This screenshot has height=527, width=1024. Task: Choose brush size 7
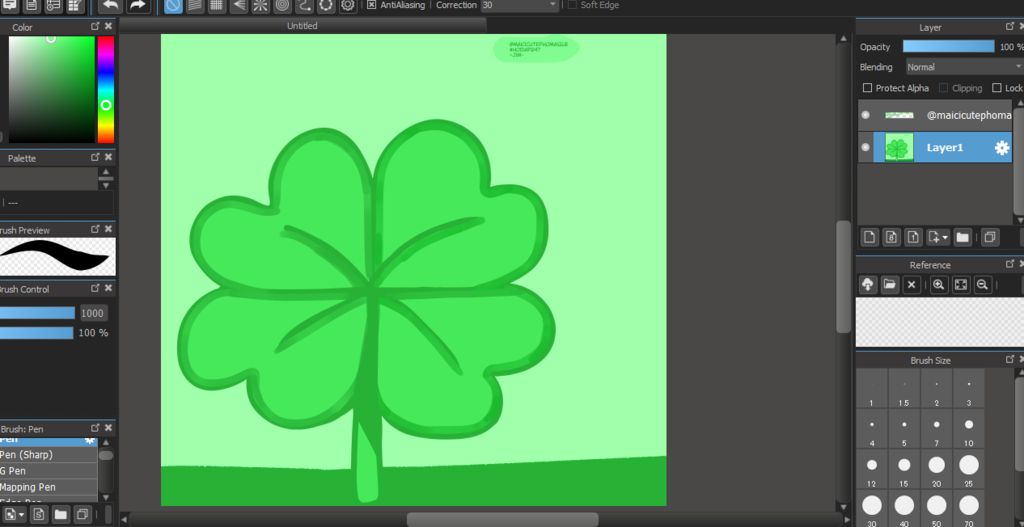point(936,429)
